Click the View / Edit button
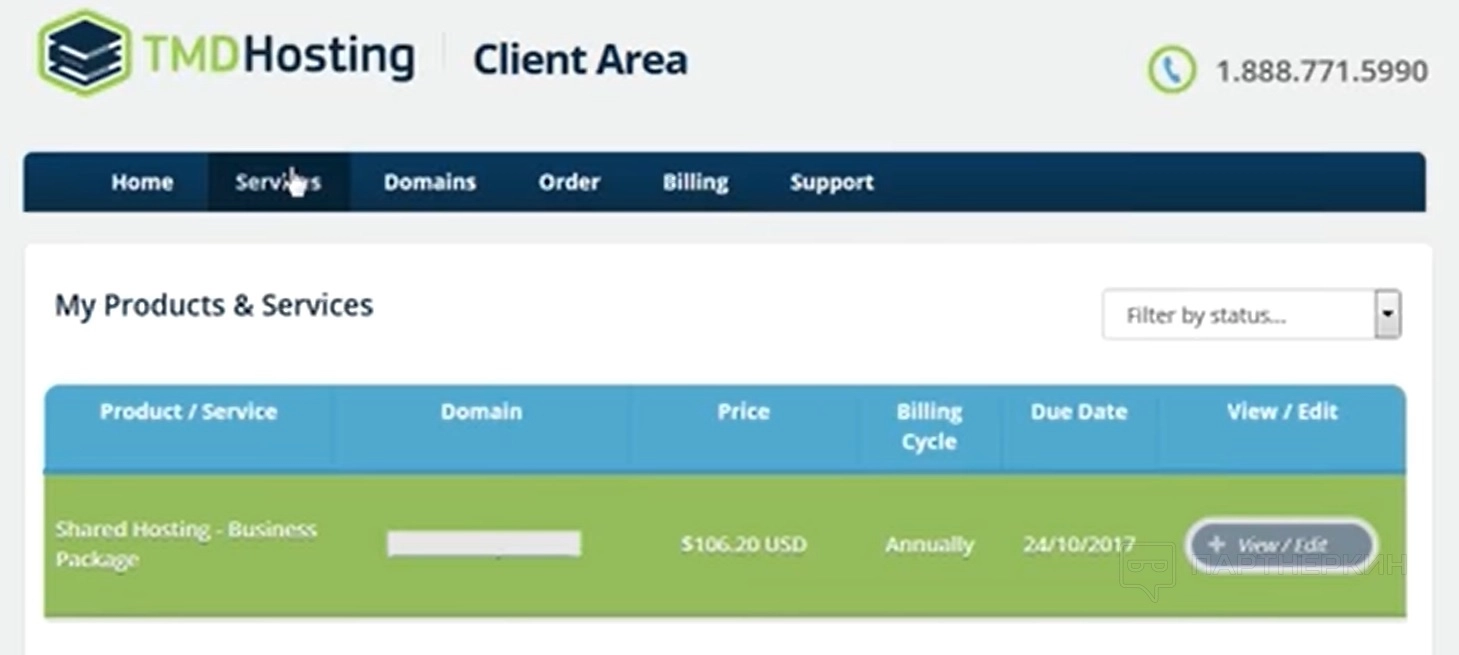Viewport: 1459px width, 655px height. point(1281,545)
